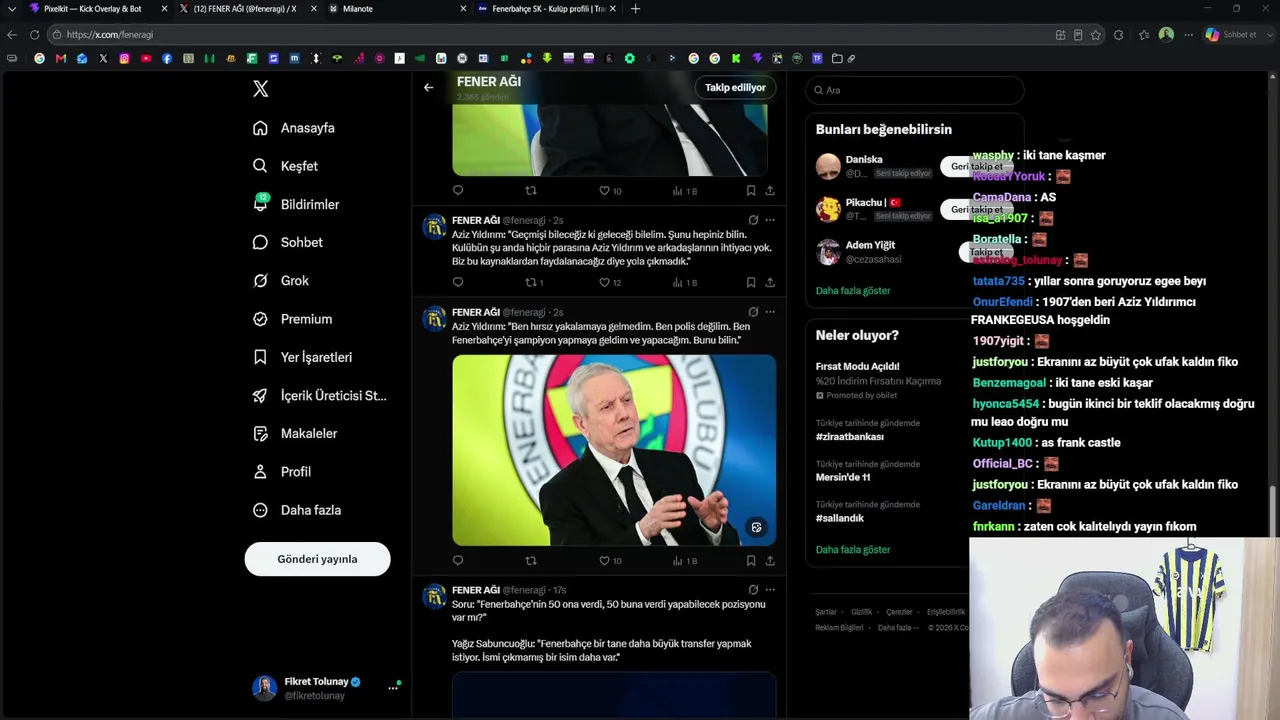The height and width of the screenshot is (720, 1280).
Task: Open more options for "Geçmişi bileceğiz ki" tweet
Action: (x=770, y=220)
